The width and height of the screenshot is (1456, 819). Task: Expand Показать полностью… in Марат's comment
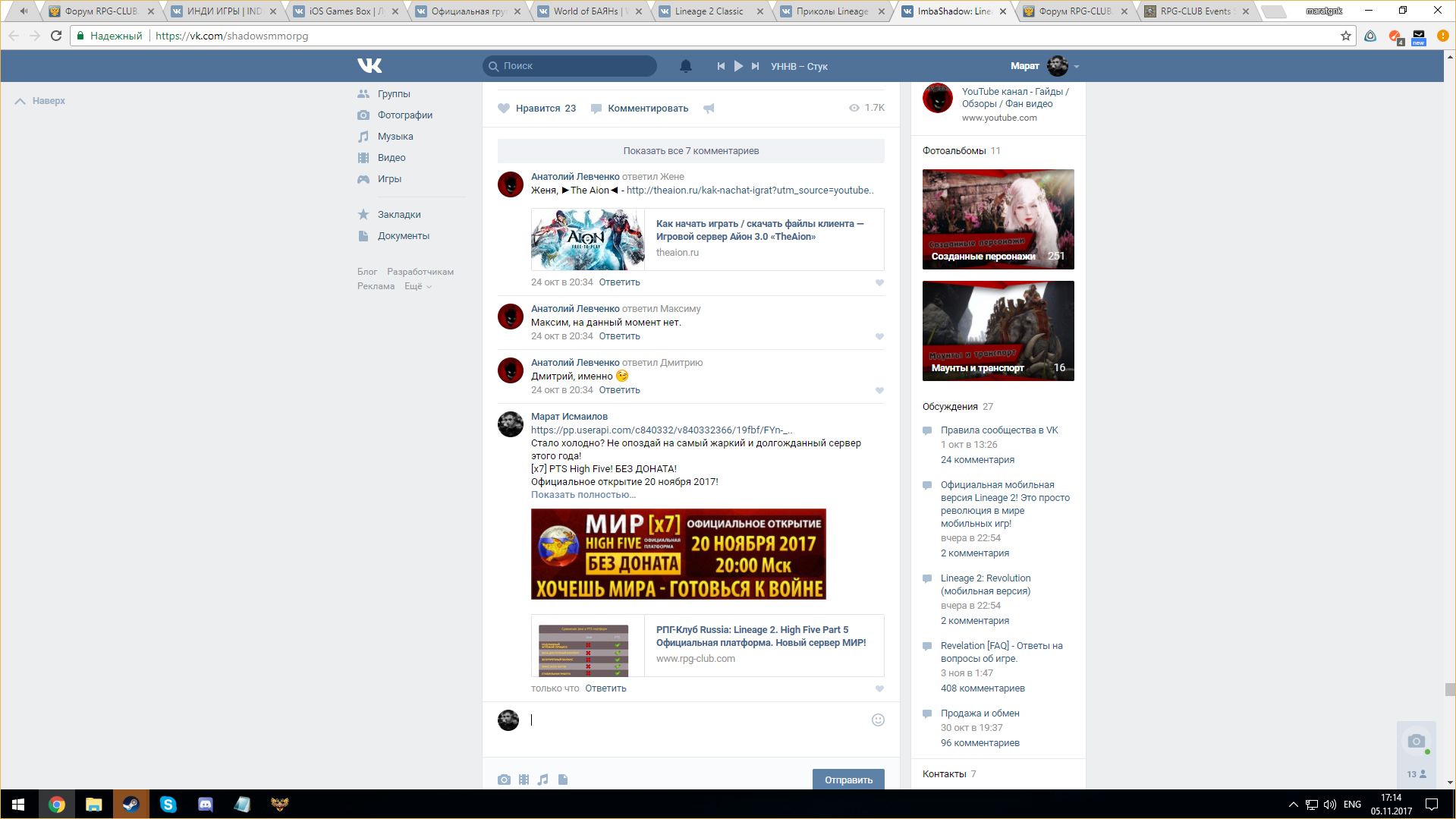click(583, 495)
